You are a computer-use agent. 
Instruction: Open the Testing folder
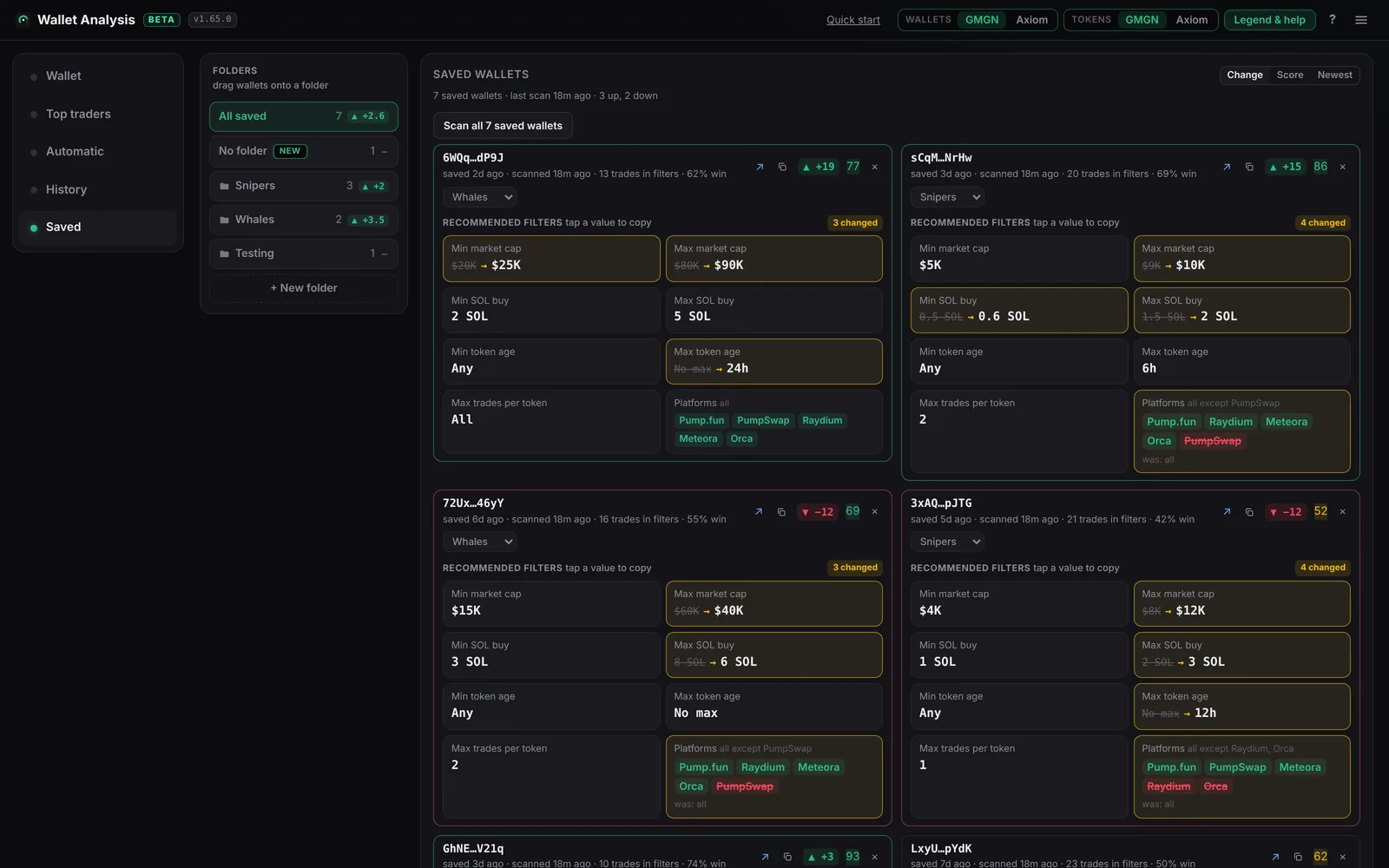(x=304, y=253)
